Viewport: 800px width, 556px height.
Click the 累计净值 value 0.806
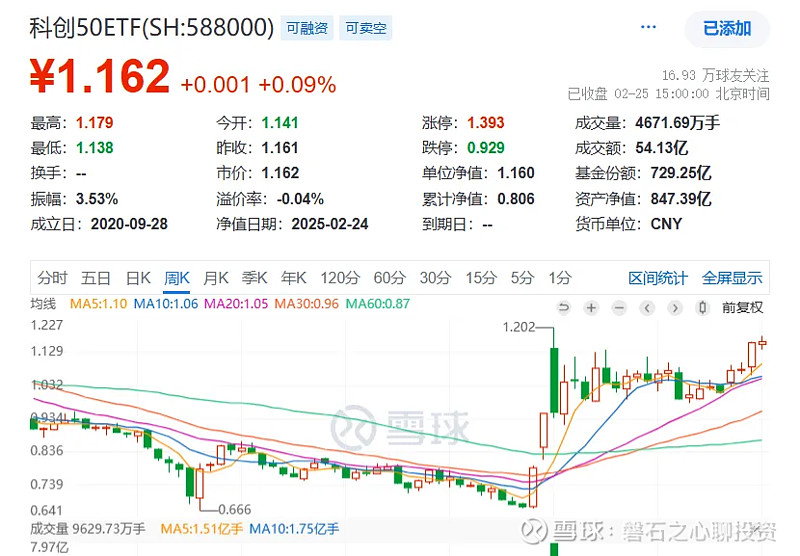click(x=516, y=199)
